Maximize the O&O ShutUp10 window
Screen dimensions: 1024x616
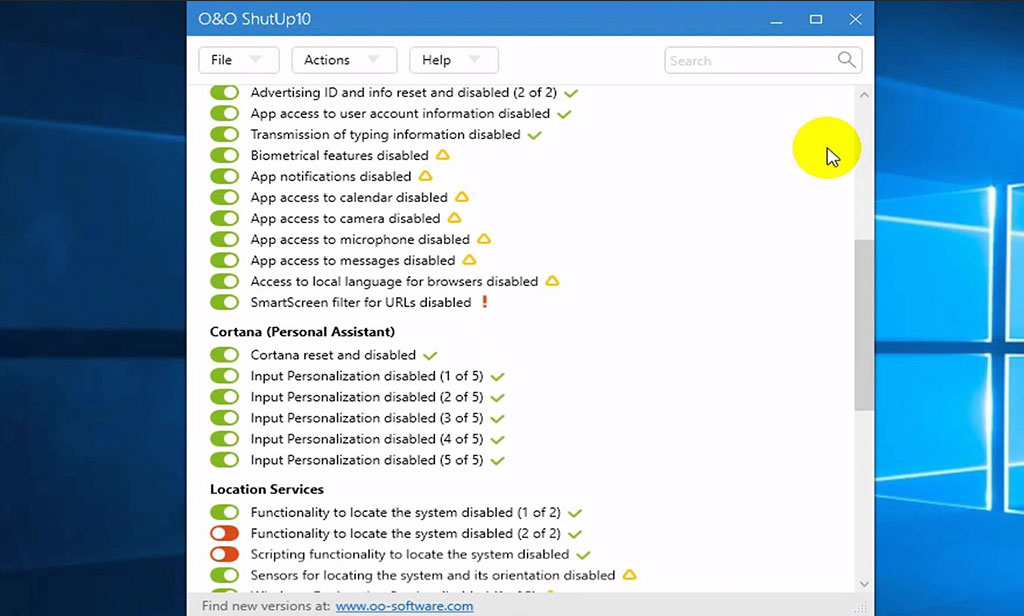(816, 19)
